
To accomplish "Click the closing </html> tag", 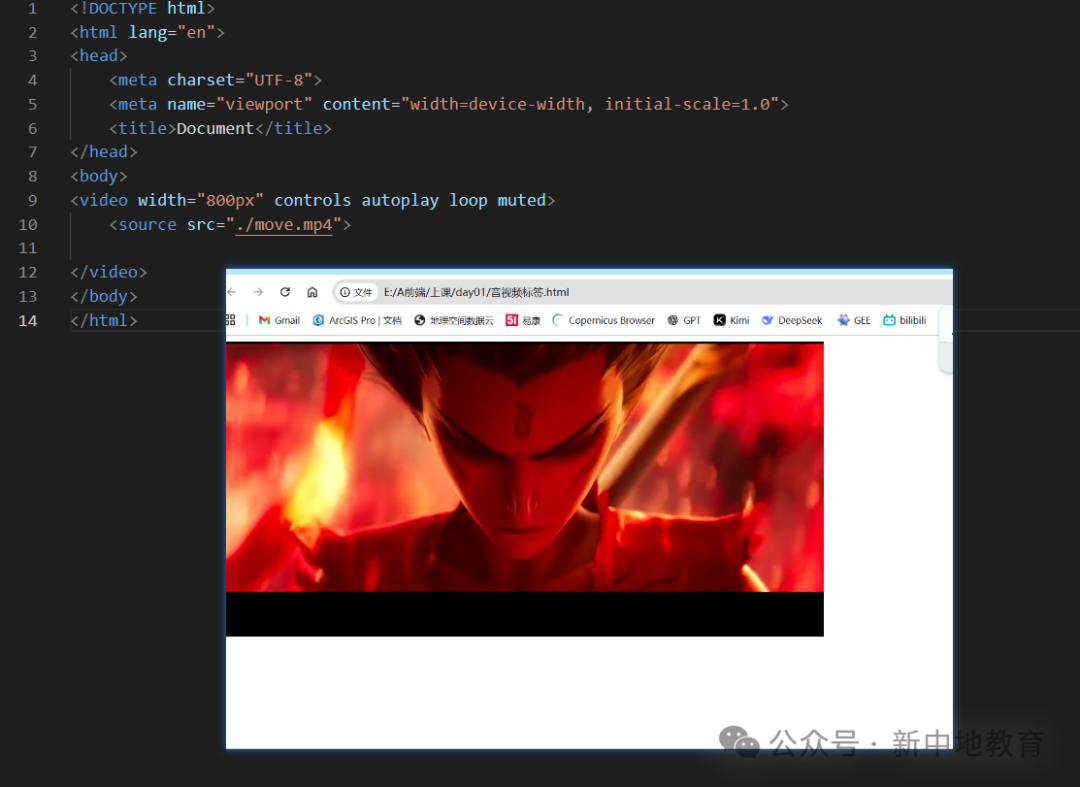I will click(x=104, y=321).
